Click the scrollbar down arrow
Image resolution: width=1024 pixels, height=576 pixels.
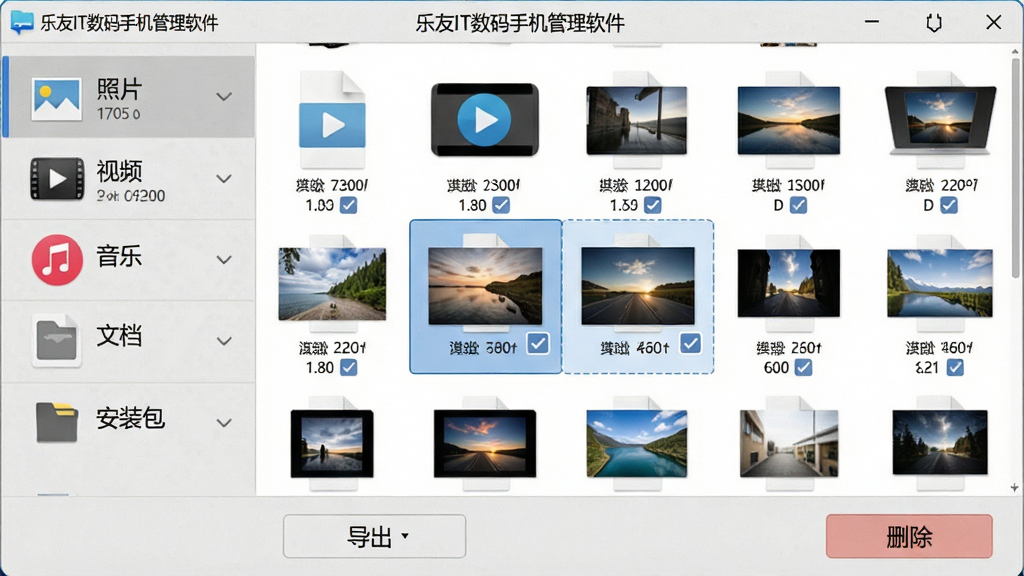point(1014,488)
